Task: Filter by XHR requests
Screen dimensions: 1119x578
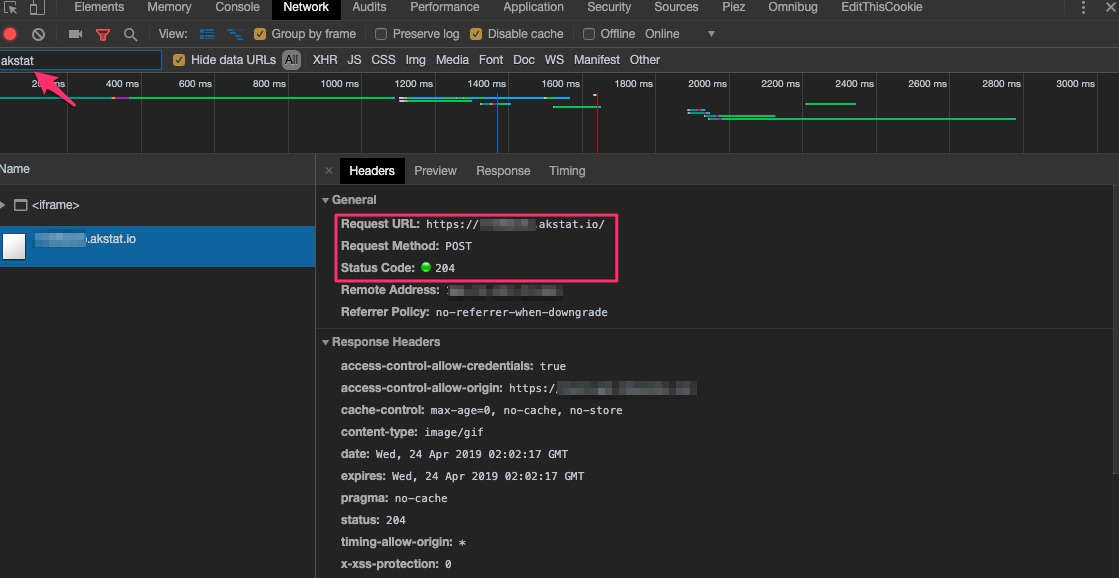Action: (325, 60)
